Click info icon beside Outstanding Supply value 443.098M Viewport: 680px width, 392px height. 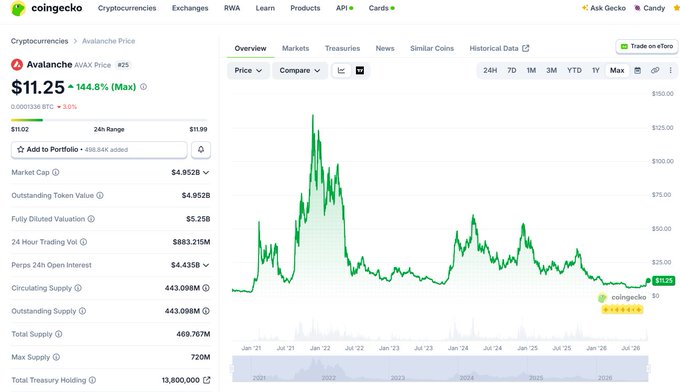[206, 311]
